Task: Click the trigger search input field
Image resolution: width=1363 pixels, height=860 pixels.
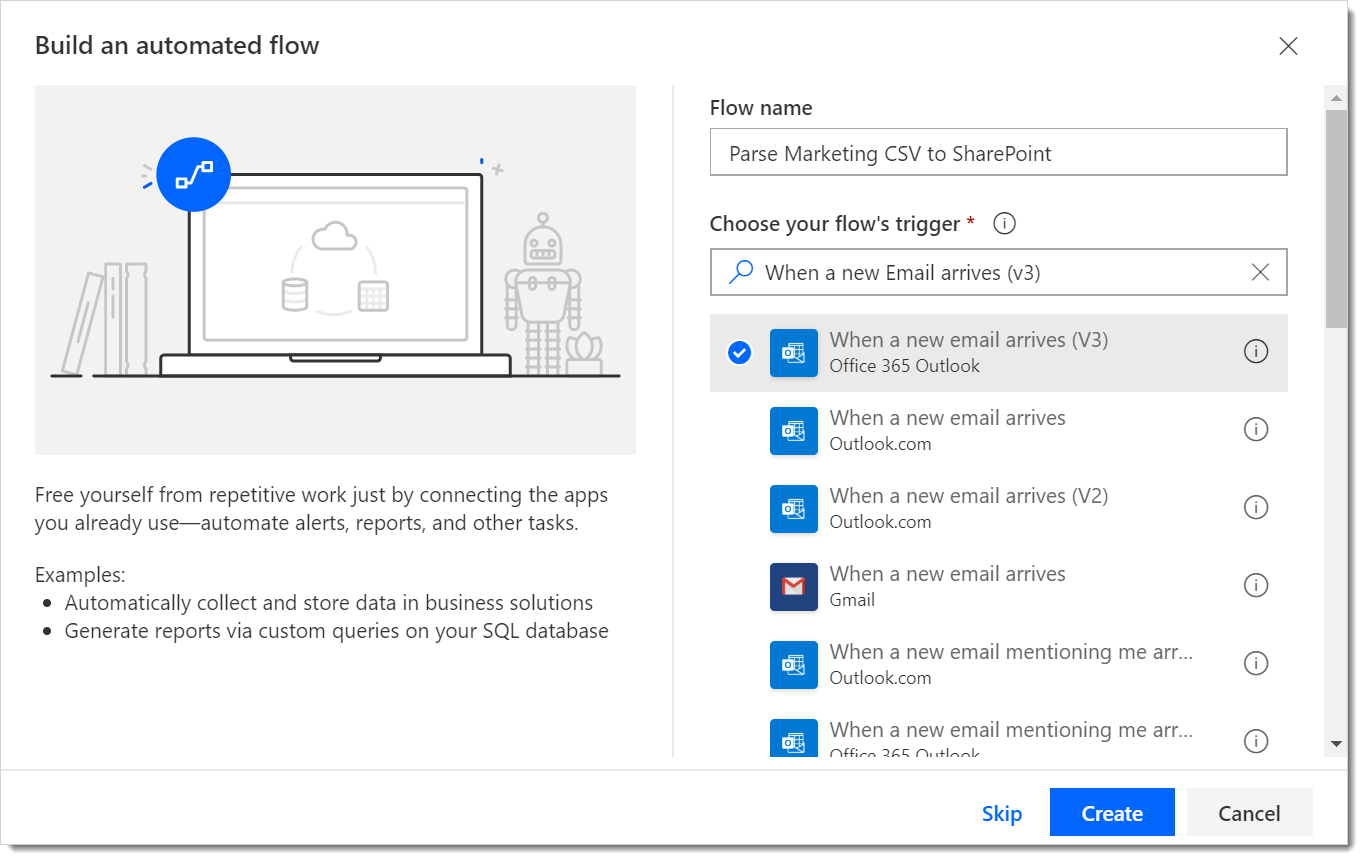Action: [998, 272]
